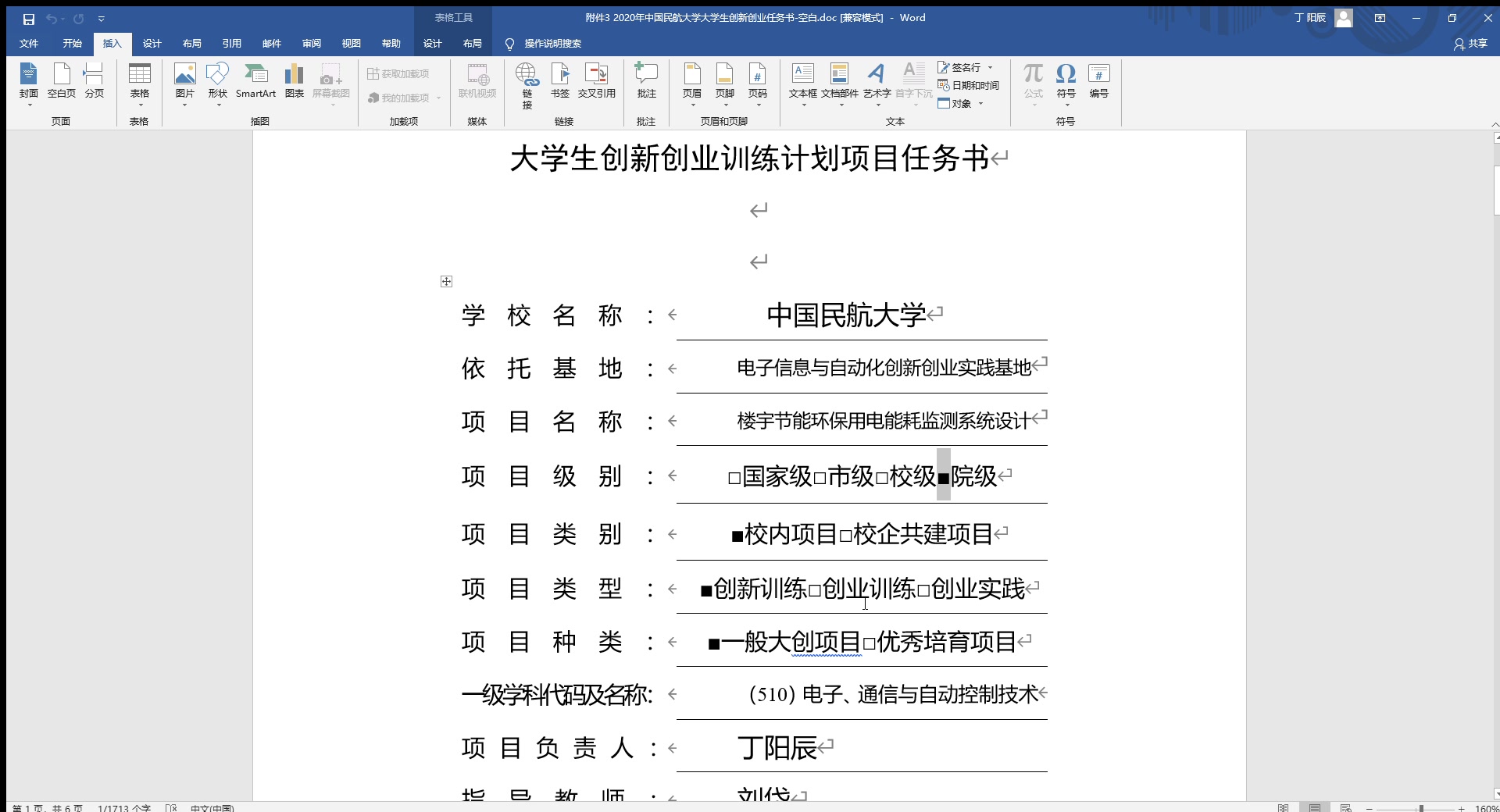The height and width of the screenshot is (812, 1500).
Task: Insert WordArt with the 艺术字 icon
Action: [877, 82]
